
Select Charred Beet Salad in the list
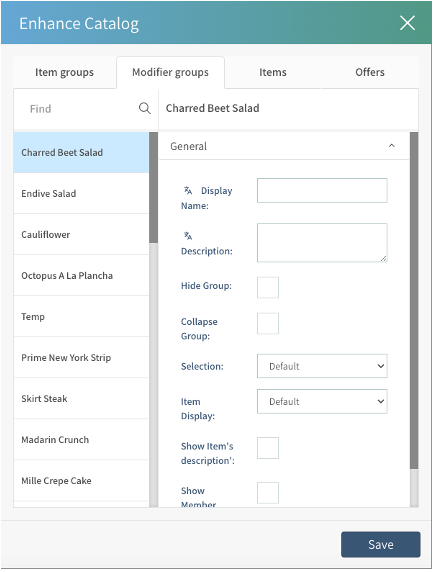[x=81, y=152]
